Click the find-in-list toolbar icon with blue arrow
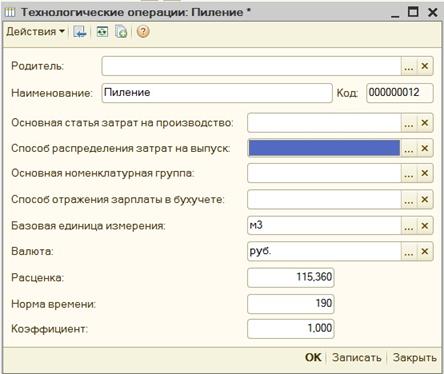This screenshot has width=444, height=374. pyautogui.click(x=80, y=32)
